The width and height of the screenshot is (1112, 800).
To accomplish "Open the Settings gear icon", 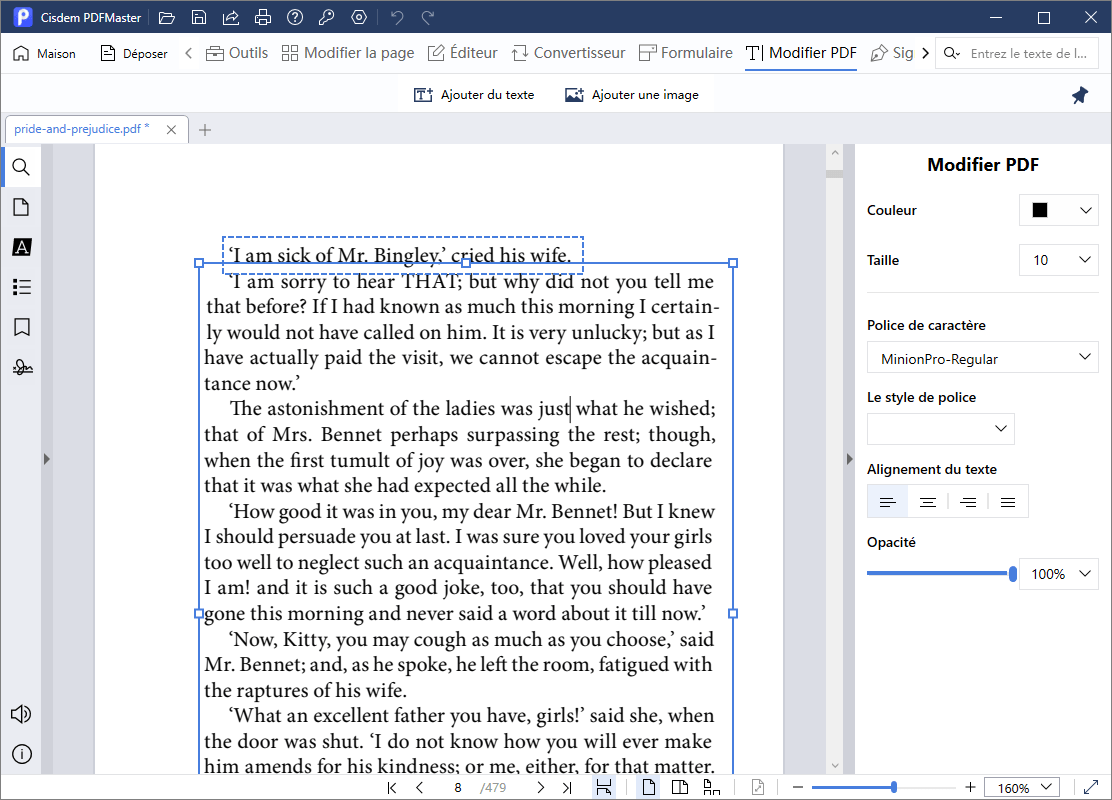I will [358, 17].
